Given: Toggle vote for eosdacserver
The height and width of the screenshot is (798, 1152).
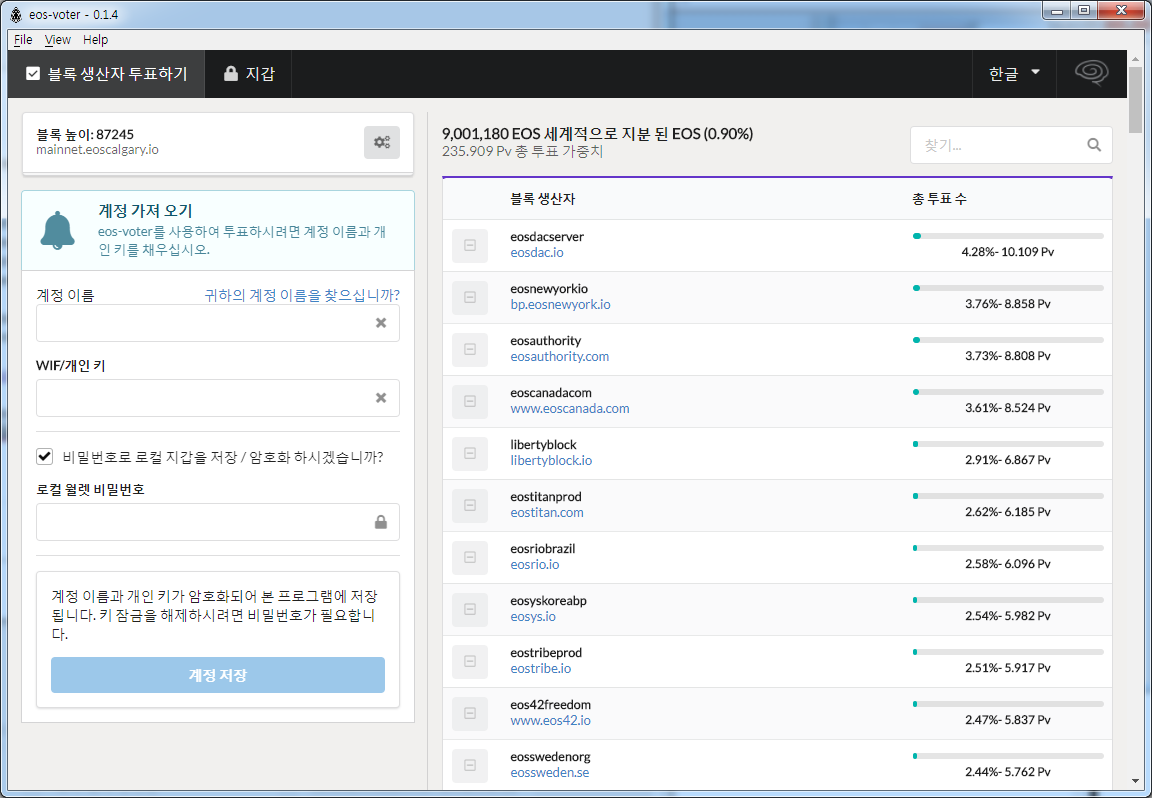Looking at the screenshot, I should click(469, 245).
